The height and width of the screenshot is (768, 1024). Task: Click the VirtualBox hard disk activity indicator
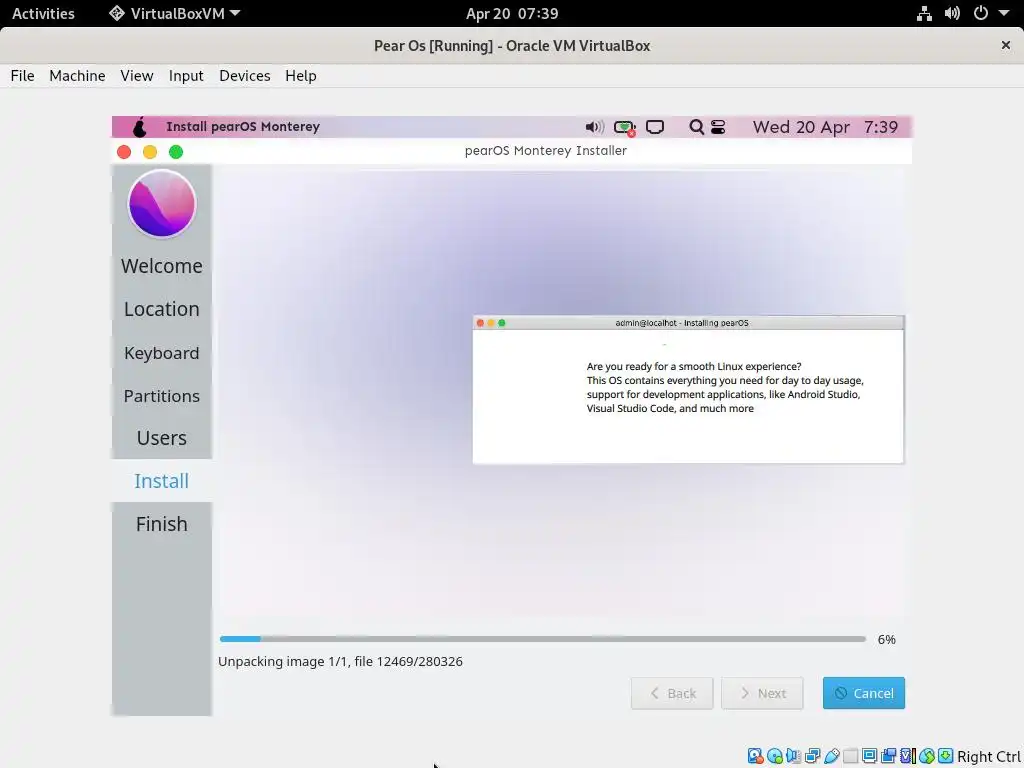tap(756, 756)
